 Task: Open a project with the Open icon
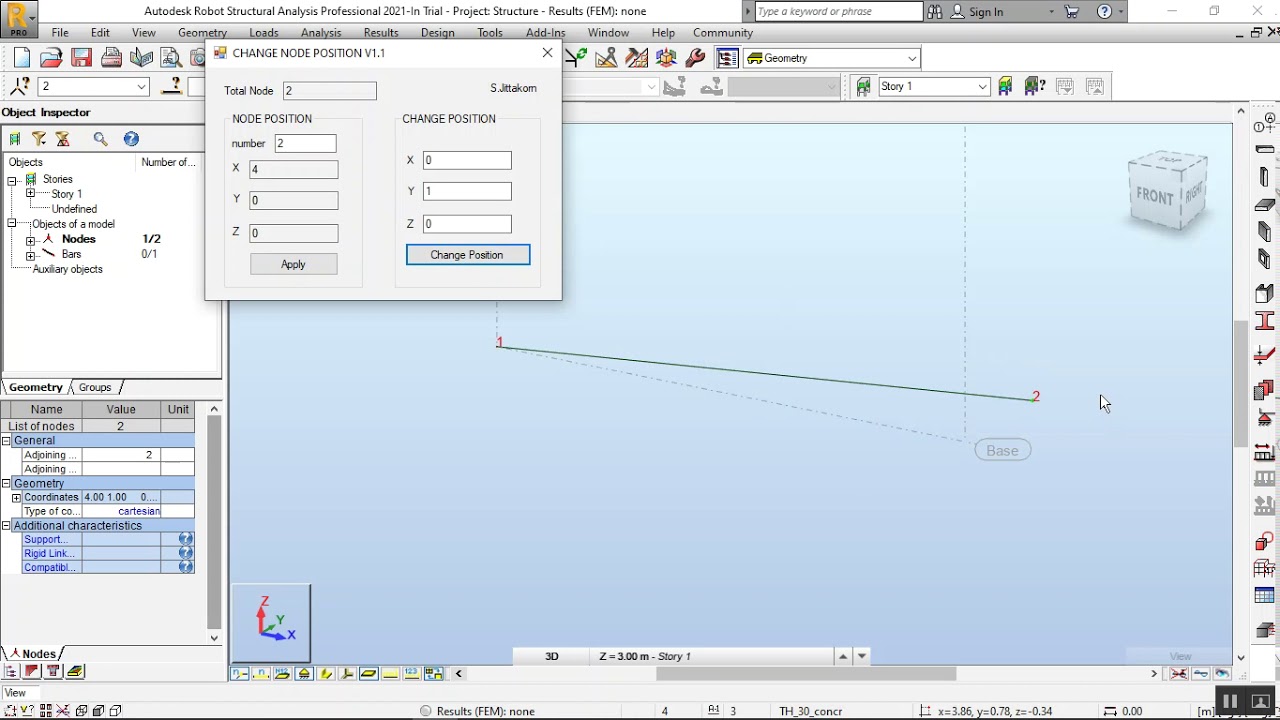point(51,58)
